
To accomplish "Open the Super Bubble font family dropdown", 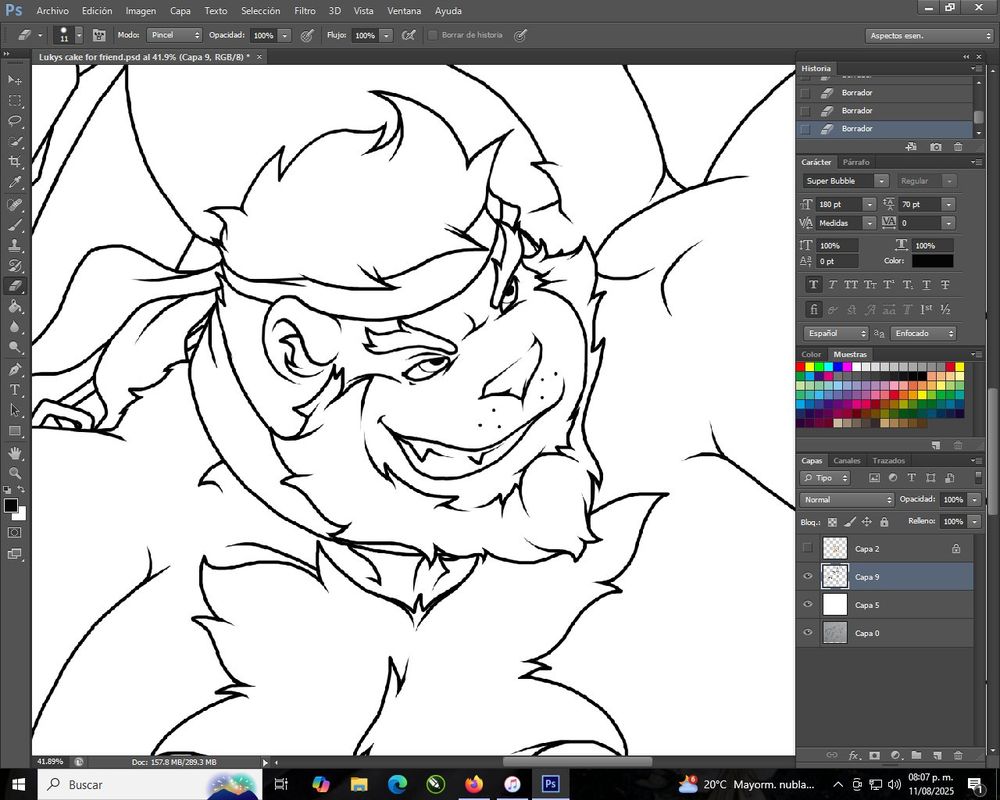I will point(846,181).
